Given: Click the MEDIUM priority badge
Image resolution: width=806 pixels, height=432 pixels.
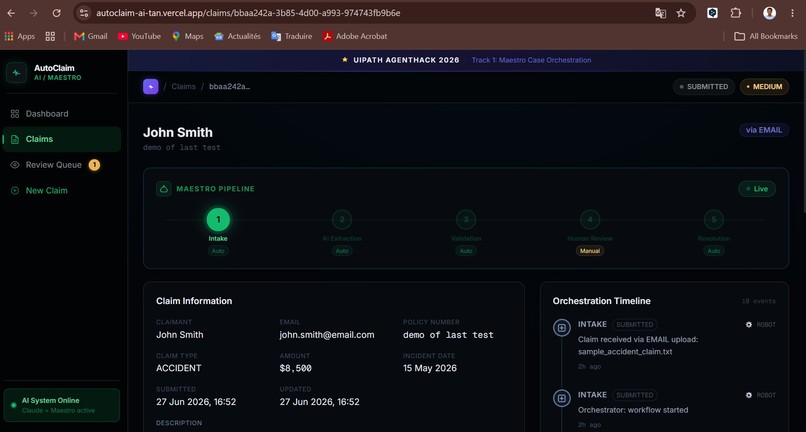Looking at the screenshot, I should pyautogui.click(x=764, y=86).
